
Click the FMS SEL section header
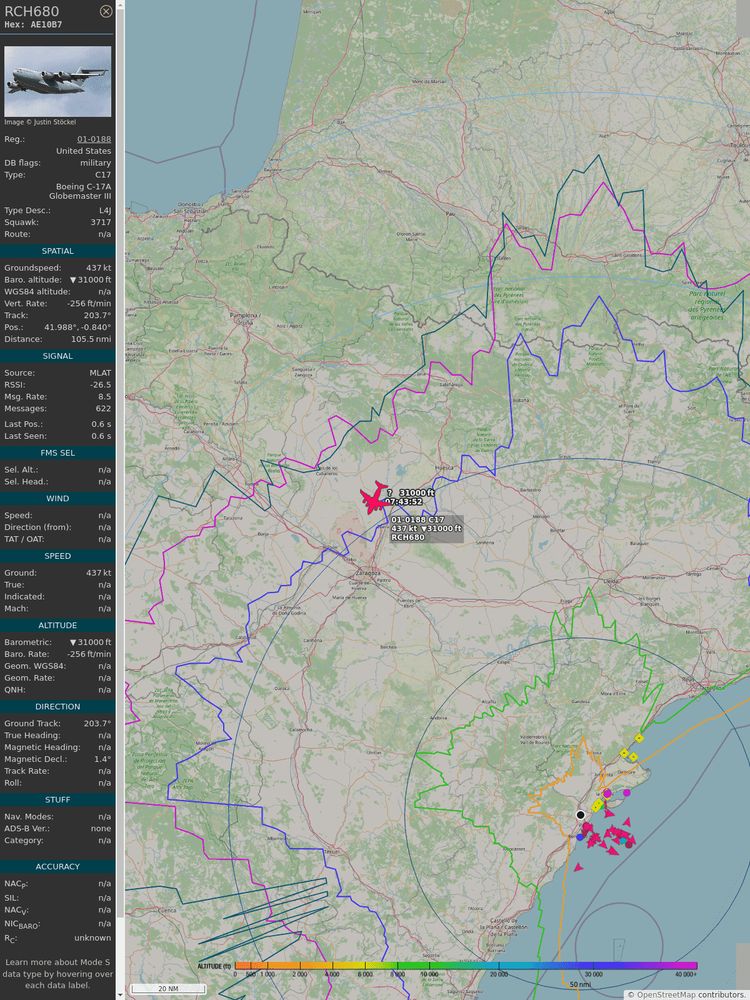pos(57,453)
